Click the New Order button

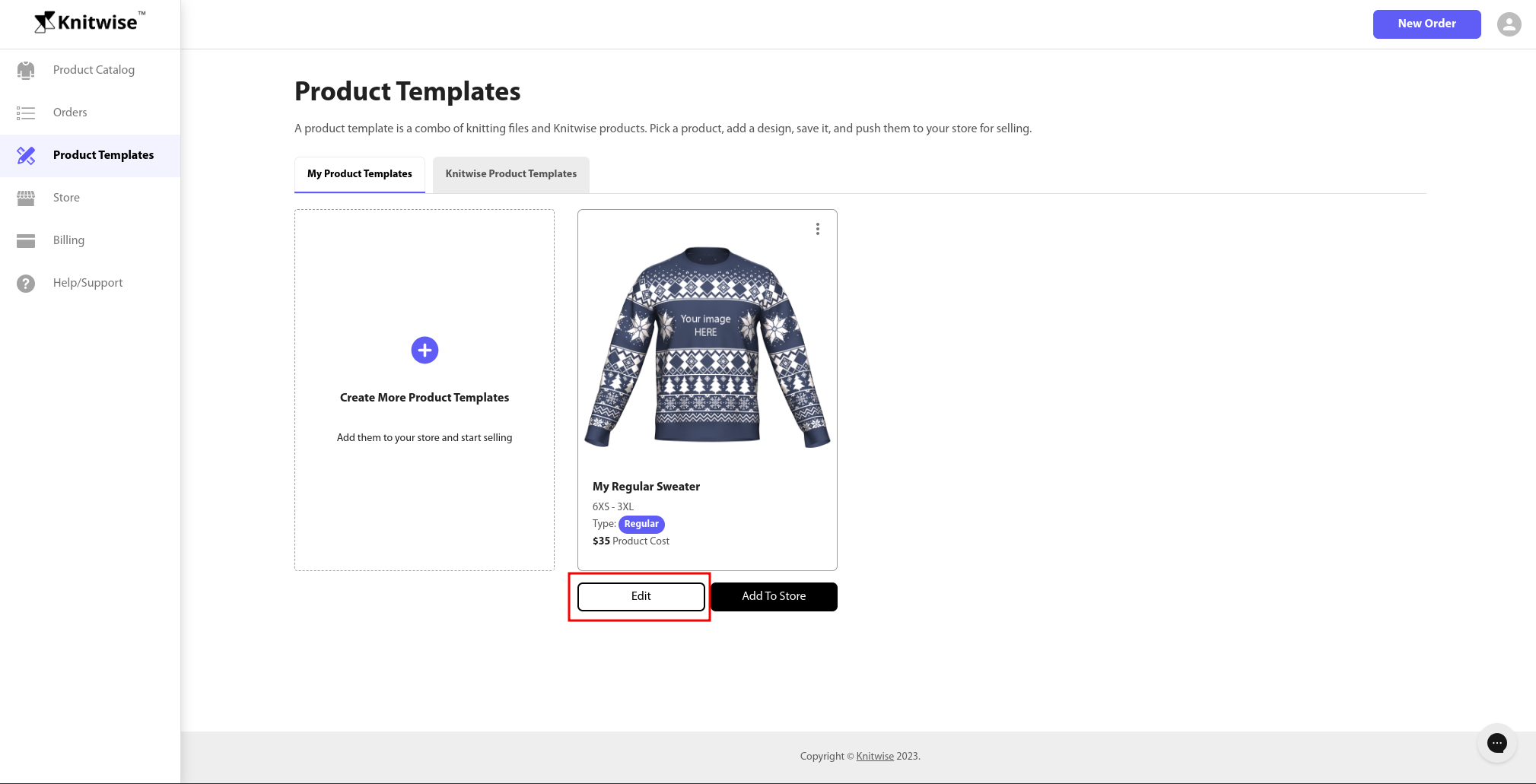tap(1426, 24)
